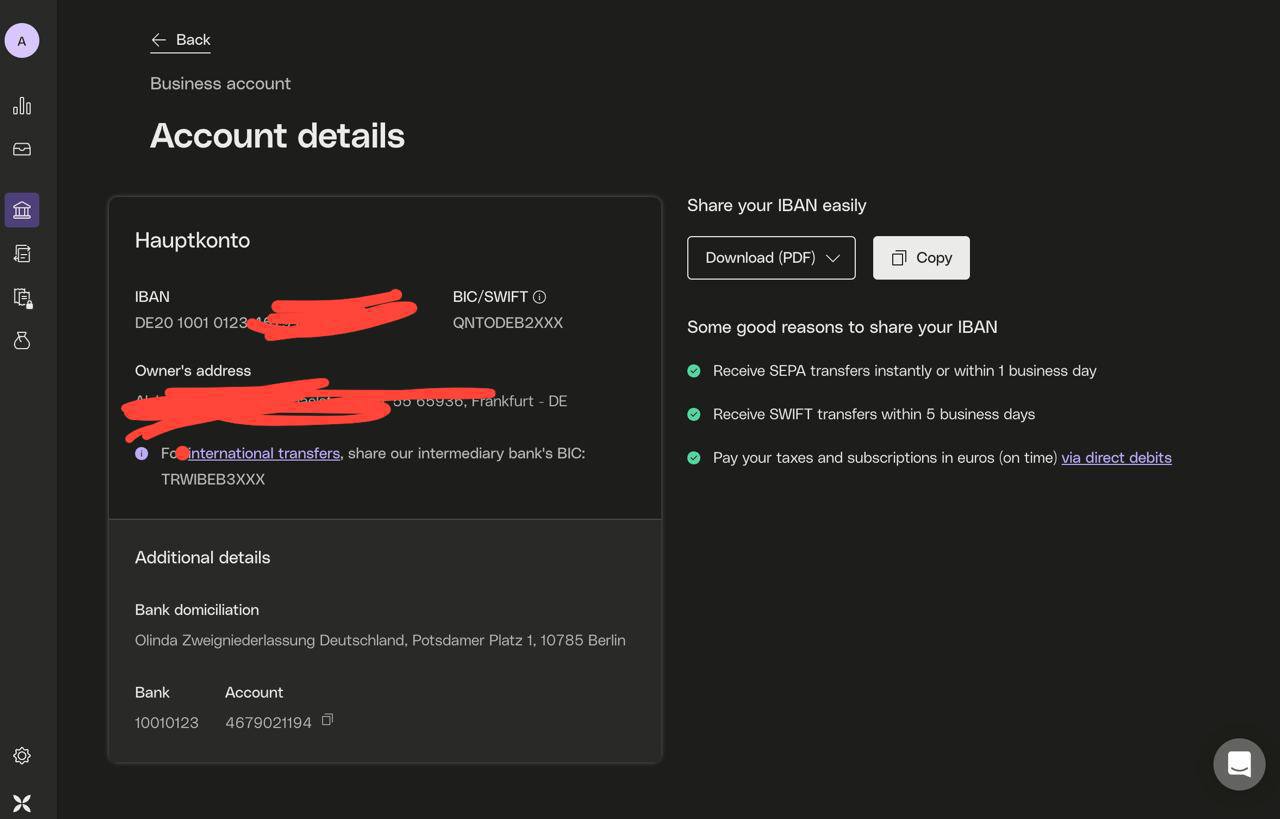Screen dimensions: 1280x819
Task: Click the Download (PDF) chevron arrow
Action: point(833,258)
